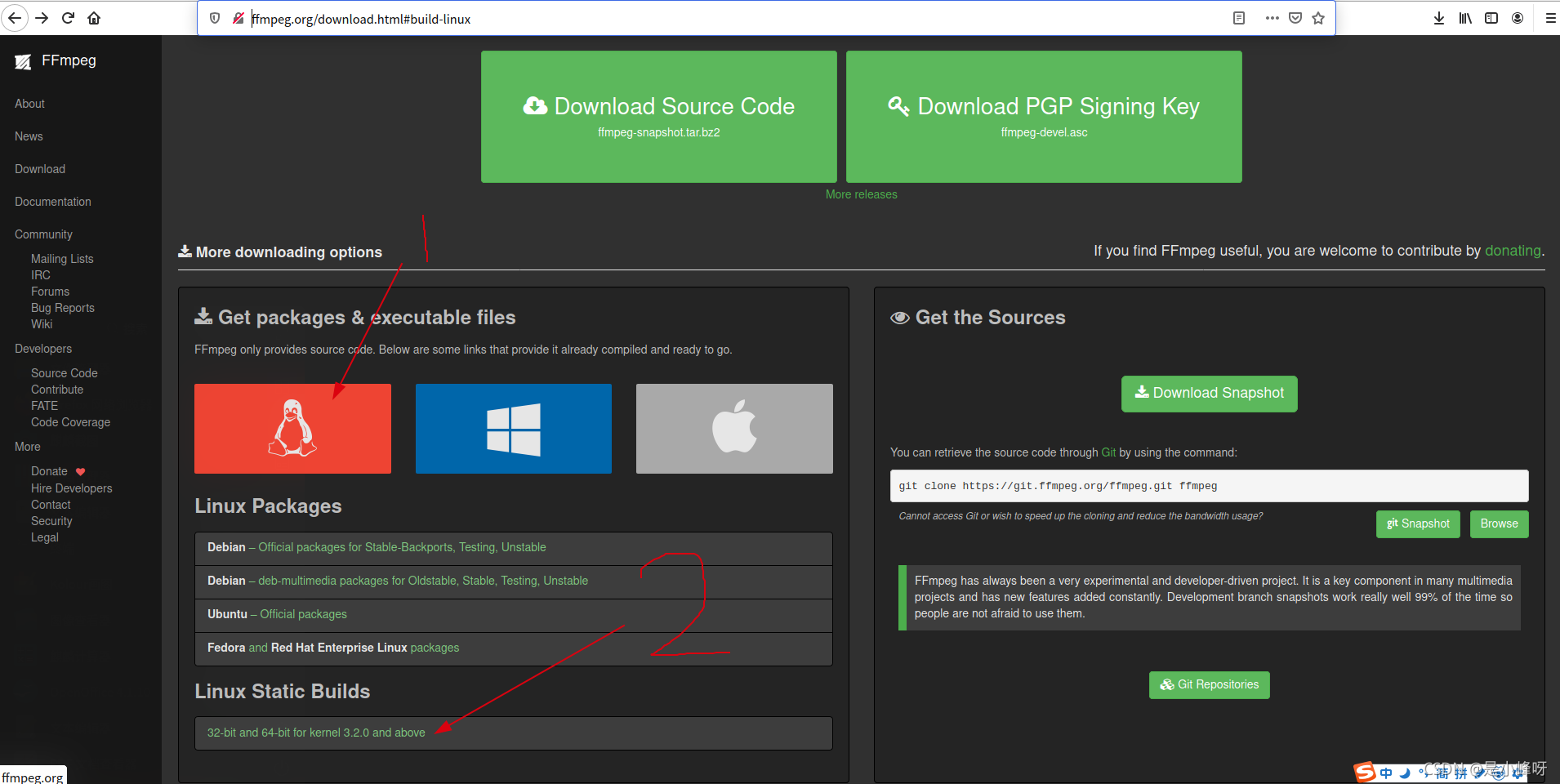1560x784 pixels.
Task: Click the donating link
Action: [x=1513, y=251]
